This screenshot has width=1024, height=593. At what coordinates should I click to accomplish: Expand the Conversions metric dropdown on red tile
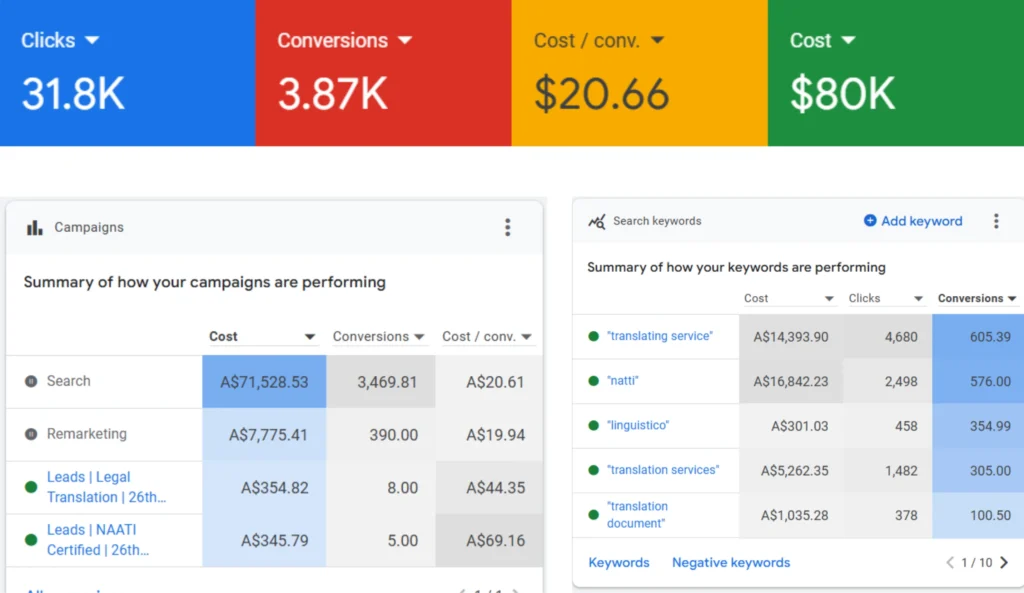[x=405, y=40]
